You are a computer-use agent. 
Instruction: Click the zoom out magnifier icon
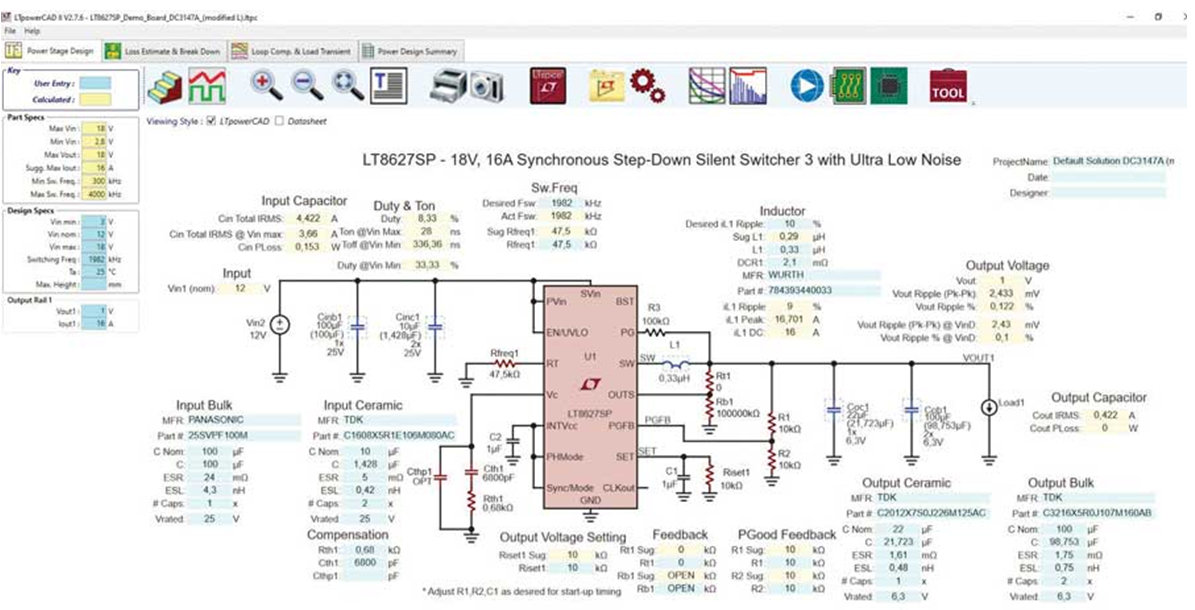pos(307,86)
